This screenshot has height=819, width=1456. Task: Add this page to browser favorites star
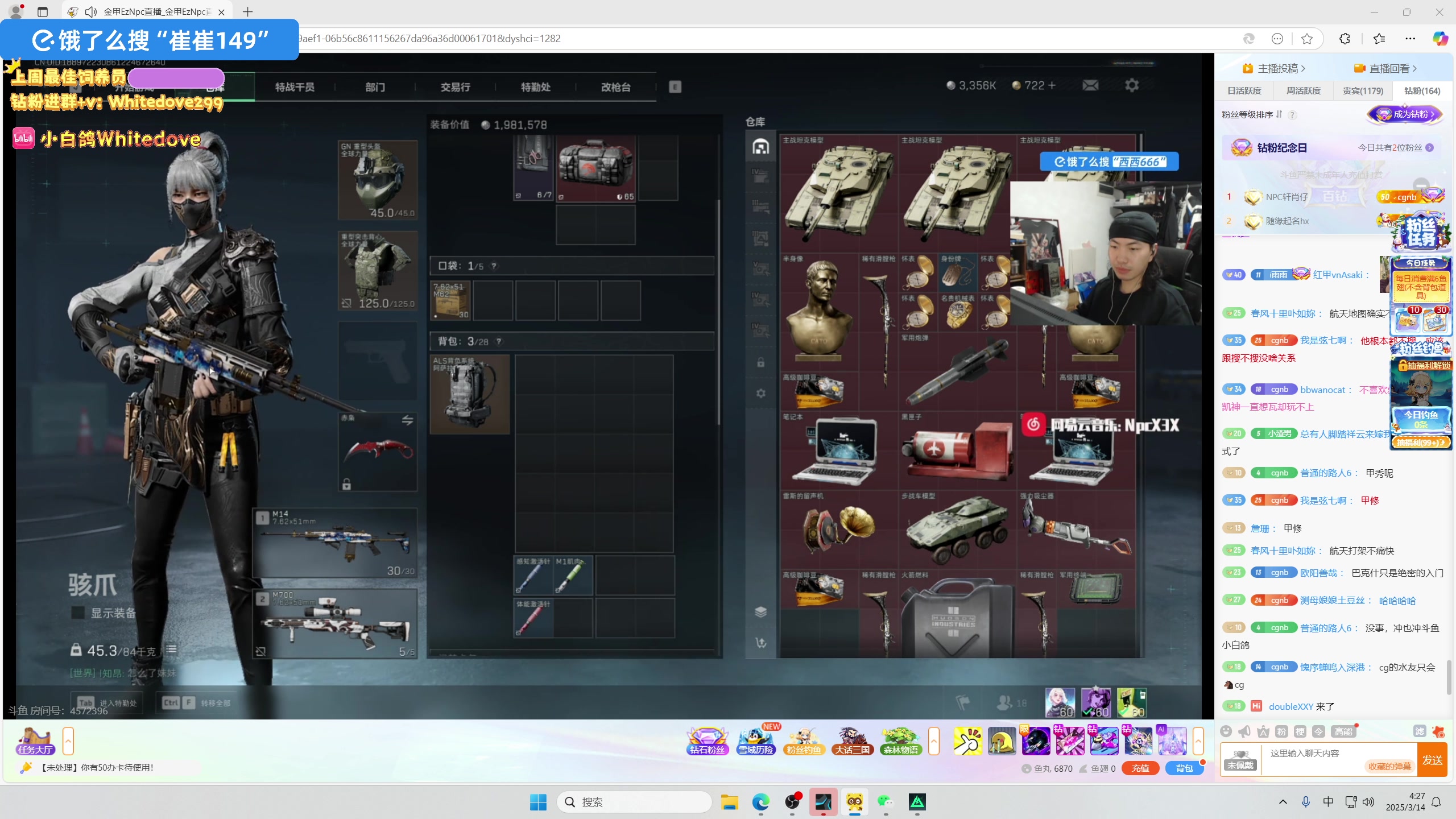(x=1307, y=39)
